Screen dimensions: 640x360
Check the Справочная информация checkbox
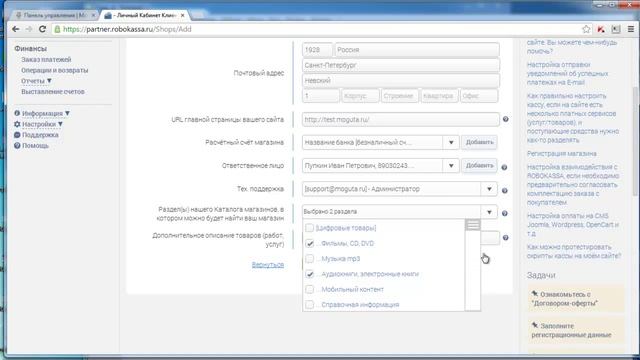[x=309, y=304]
